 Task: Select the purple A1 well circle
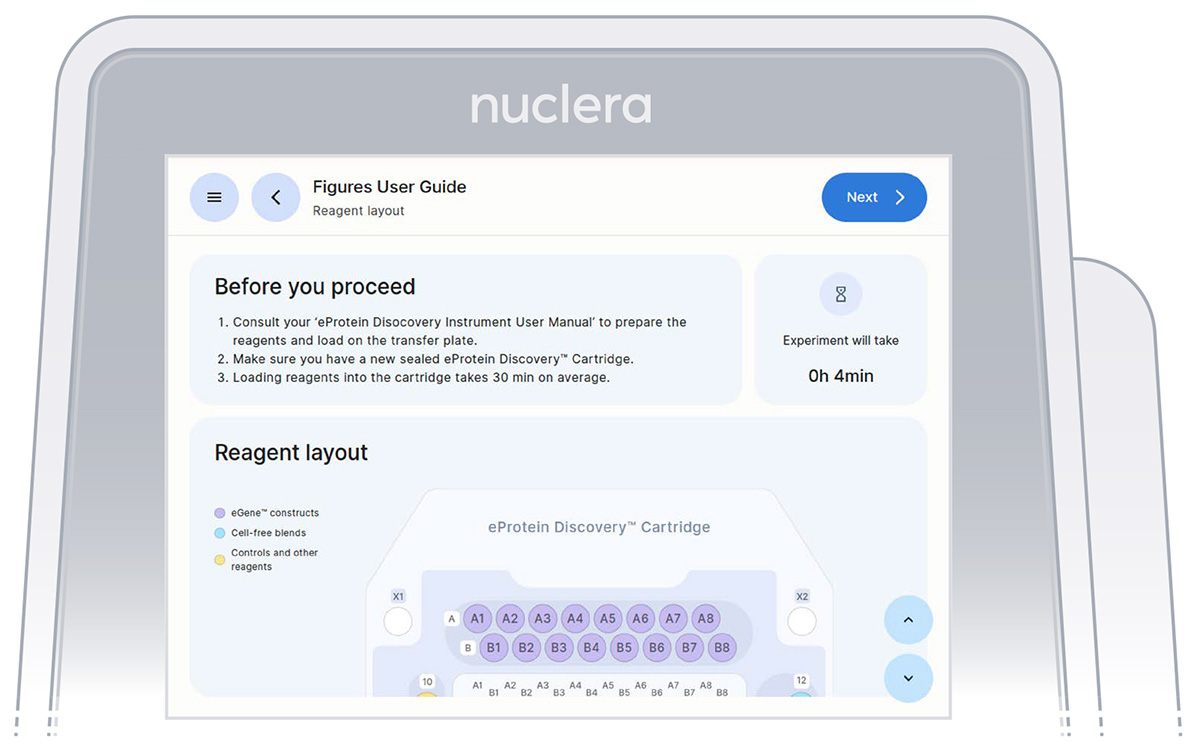click(478, 619)
